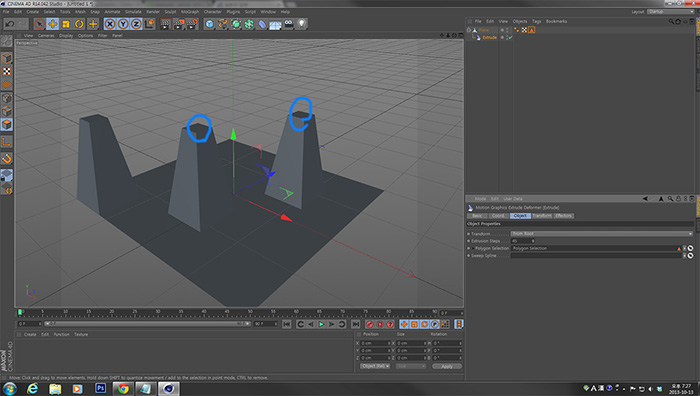
Task: Open the Transform 'From Root' dropdown
Action: click(x=602, y=233)
